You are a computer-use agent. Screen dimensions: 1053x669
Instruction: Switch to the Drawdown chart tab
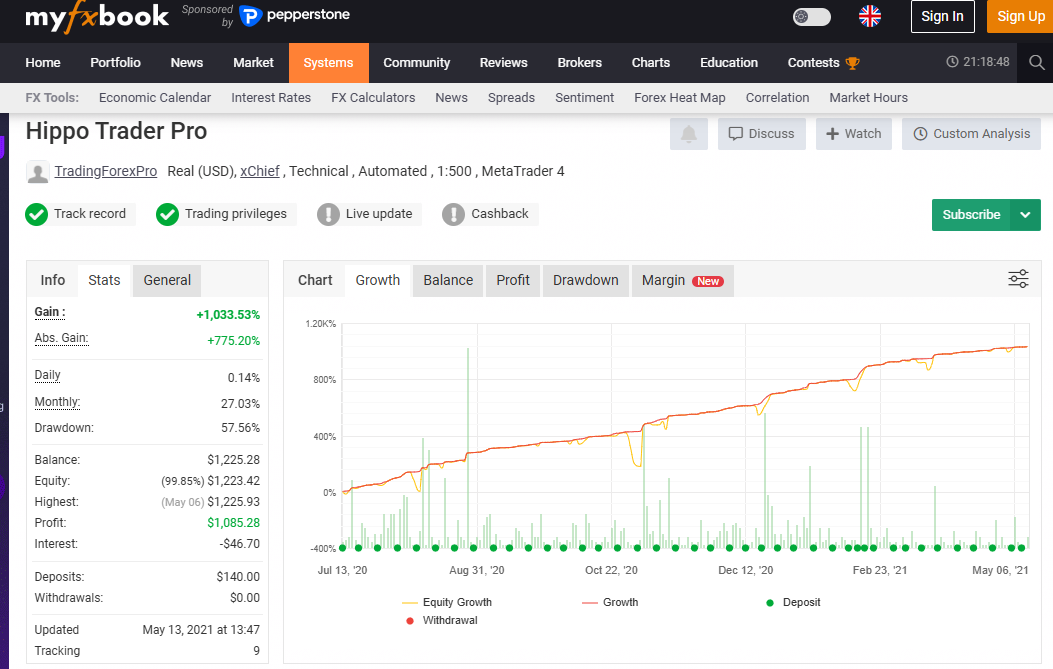pos(586,280)
